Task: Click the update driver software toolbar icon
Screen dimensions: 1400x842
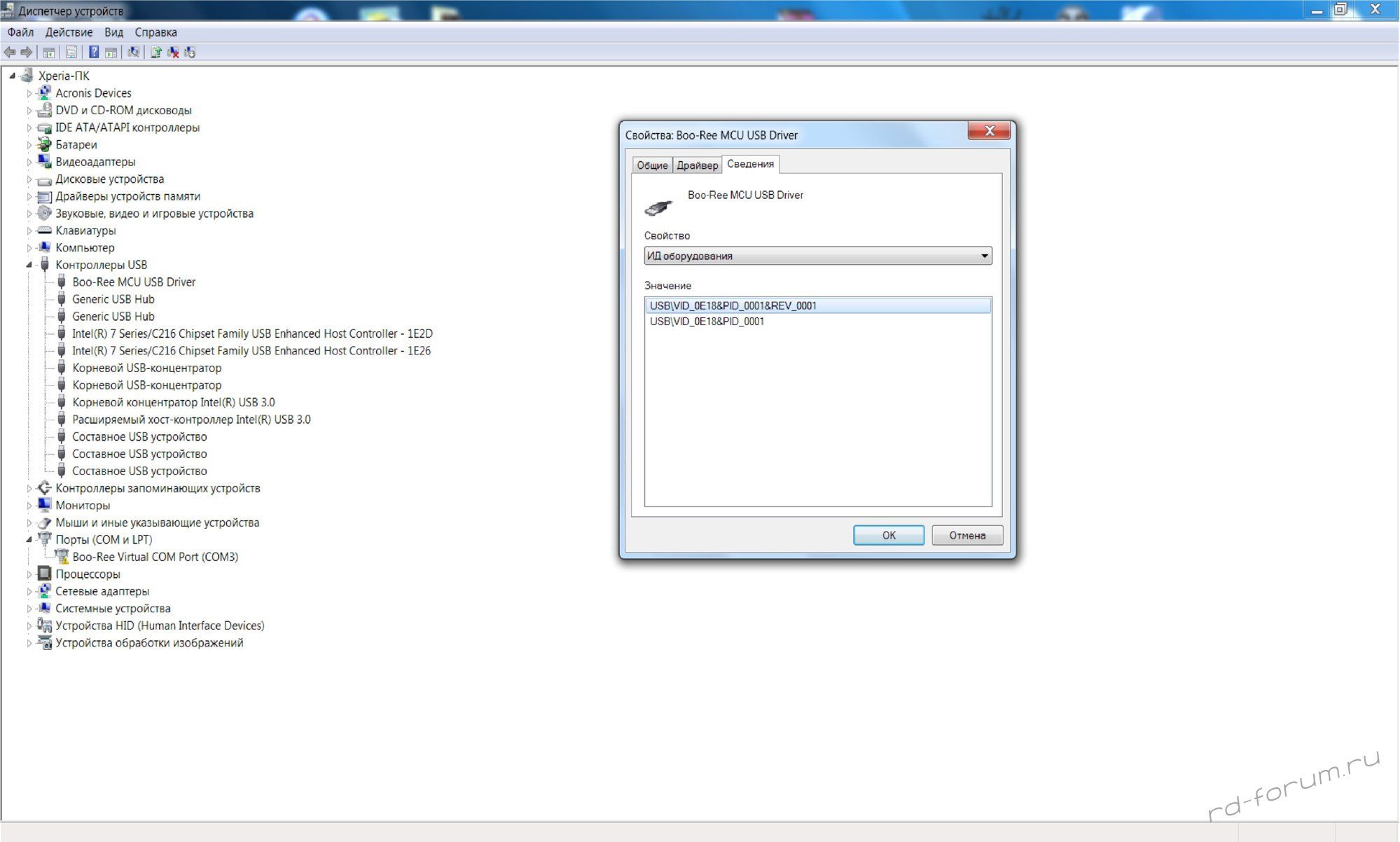Action: [x=155, y=52]
